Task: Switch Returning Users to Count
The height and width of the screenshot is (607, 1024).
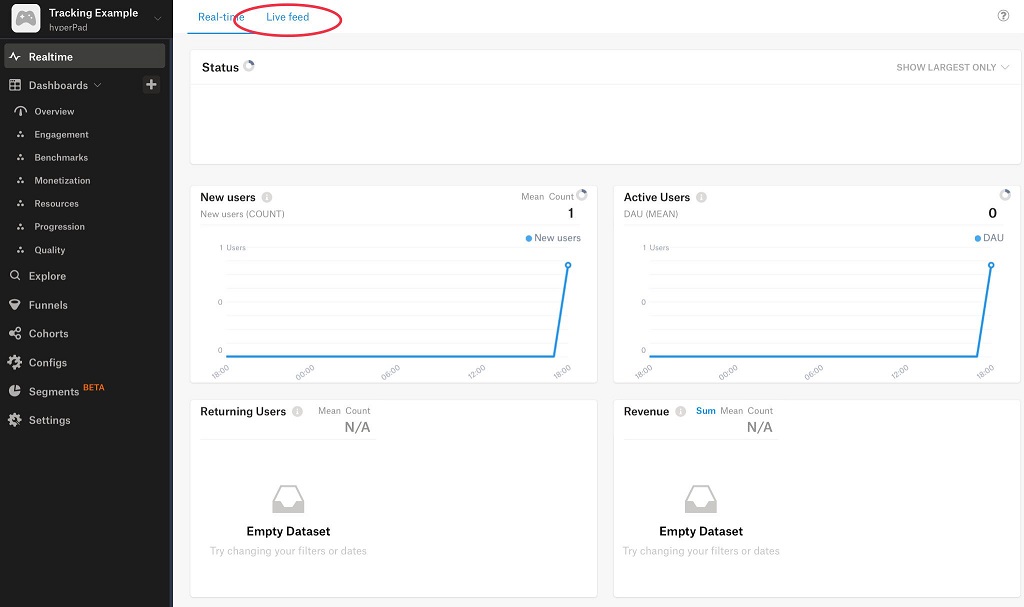Action: [x=358, y=411]
